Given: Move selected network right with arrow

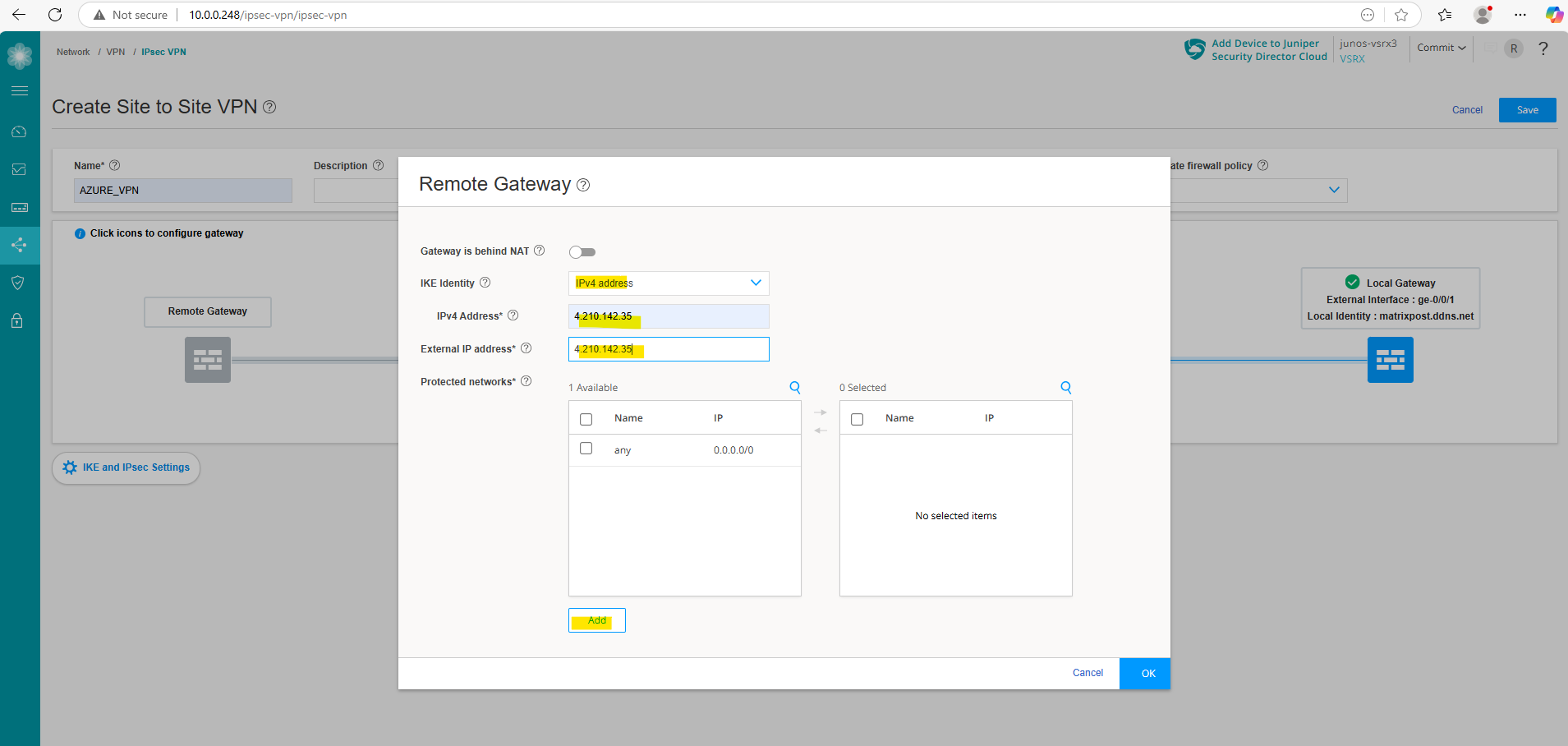Looking at the screenshot, I should [821, 412].
